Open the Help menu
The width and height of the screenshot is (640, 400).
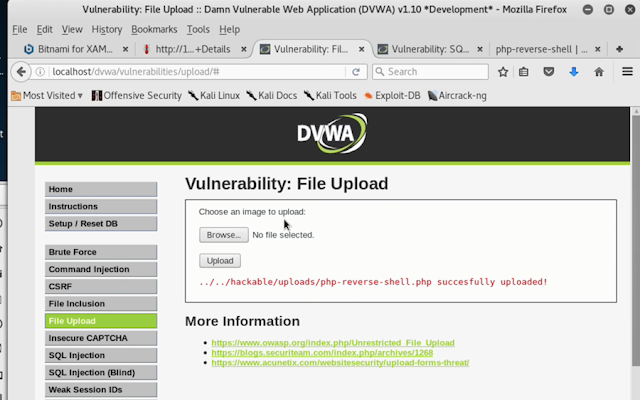229,29
